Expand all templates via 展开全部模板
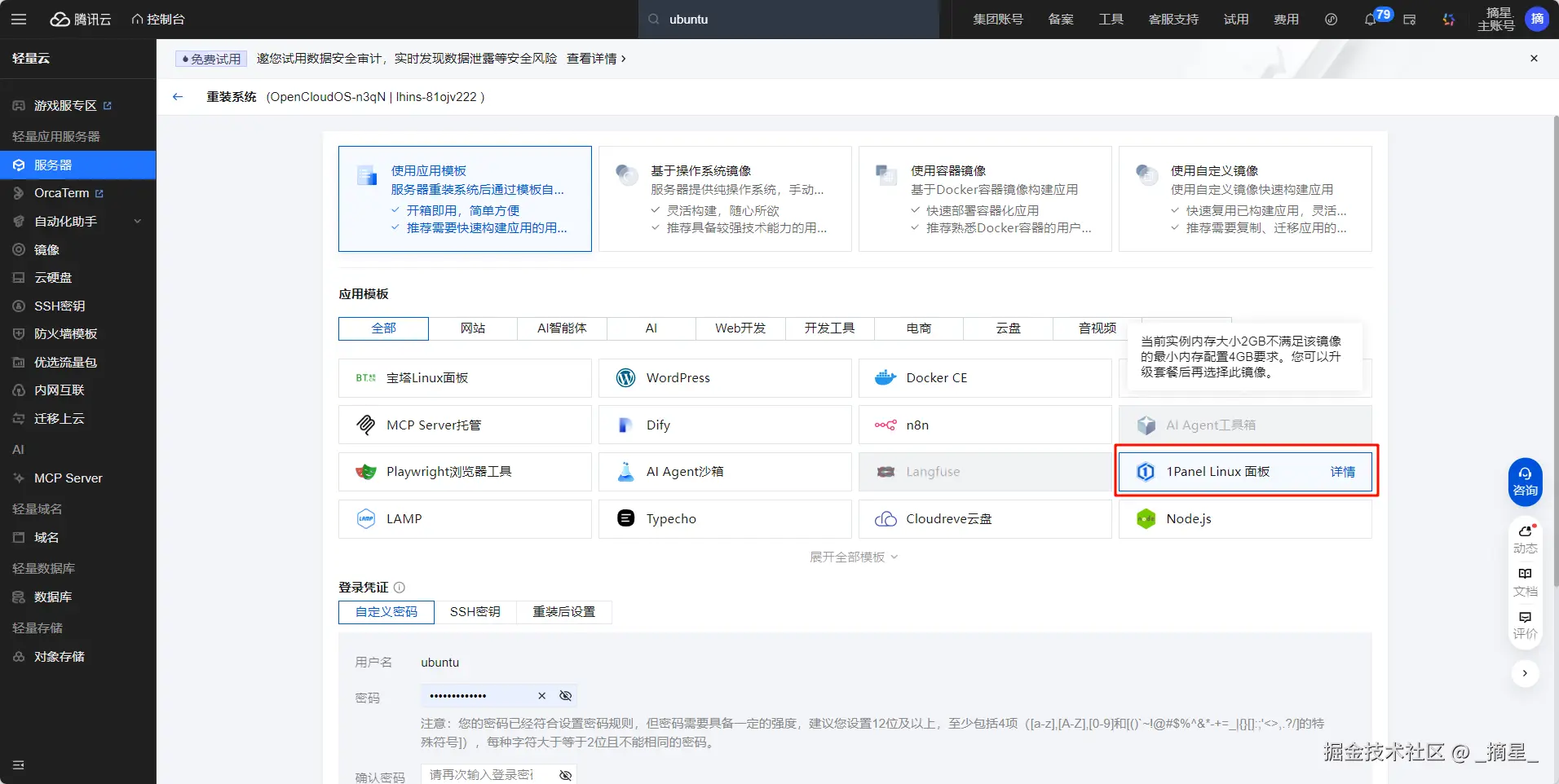Screen dimensions: 1559x784 (853, 557)
